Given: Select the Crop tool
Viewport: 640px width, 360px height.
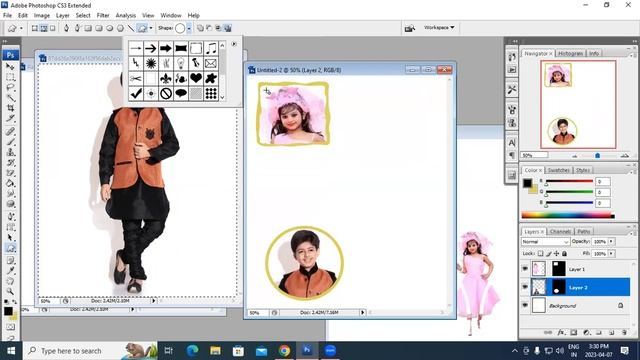Looking at the screenshot, I should 10,108.
